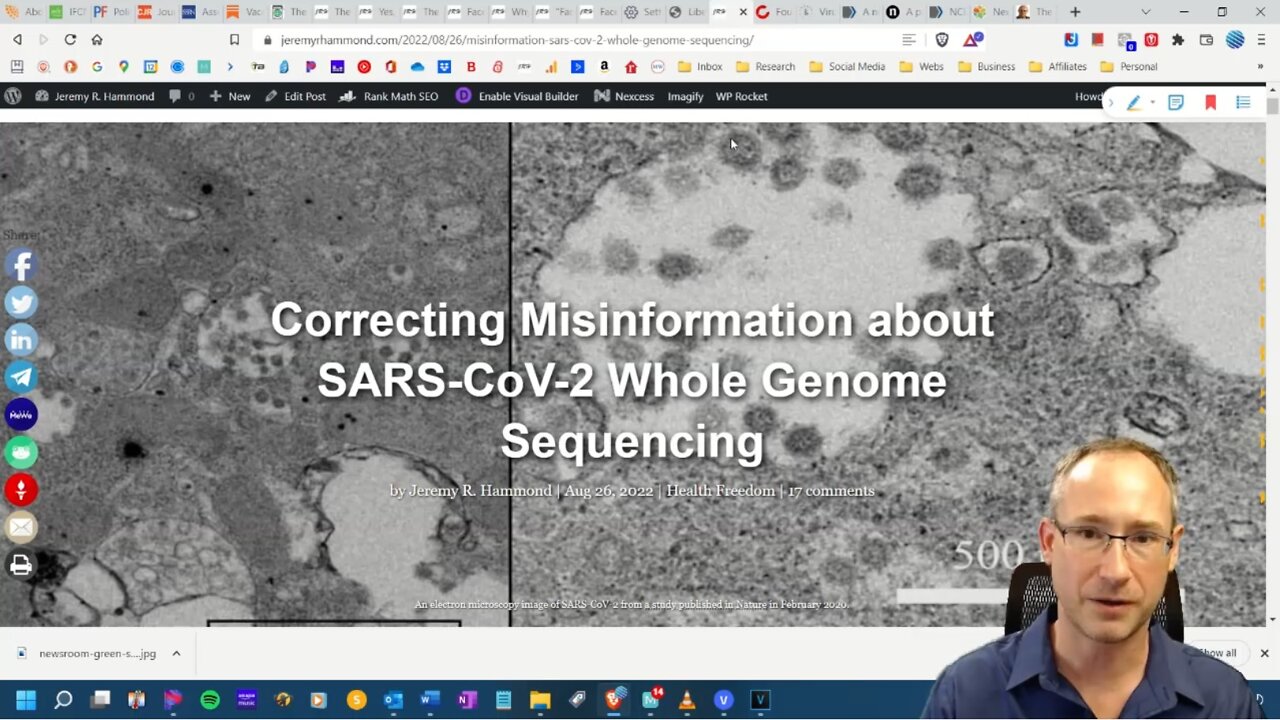Show more bookmarks overflow chevron
The image size is (1280, 720).
pyautogui.click(x=1260, y=67)
